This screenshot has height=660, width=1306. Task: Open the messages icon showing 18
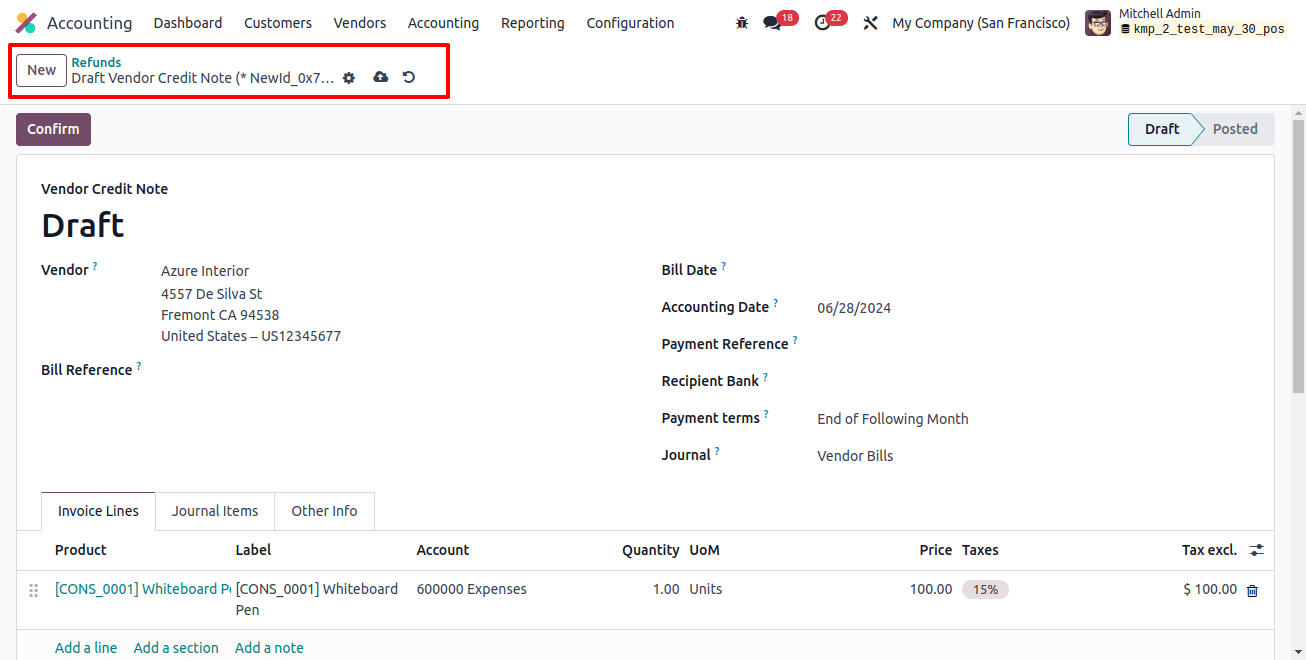click(x=772, y=23)
